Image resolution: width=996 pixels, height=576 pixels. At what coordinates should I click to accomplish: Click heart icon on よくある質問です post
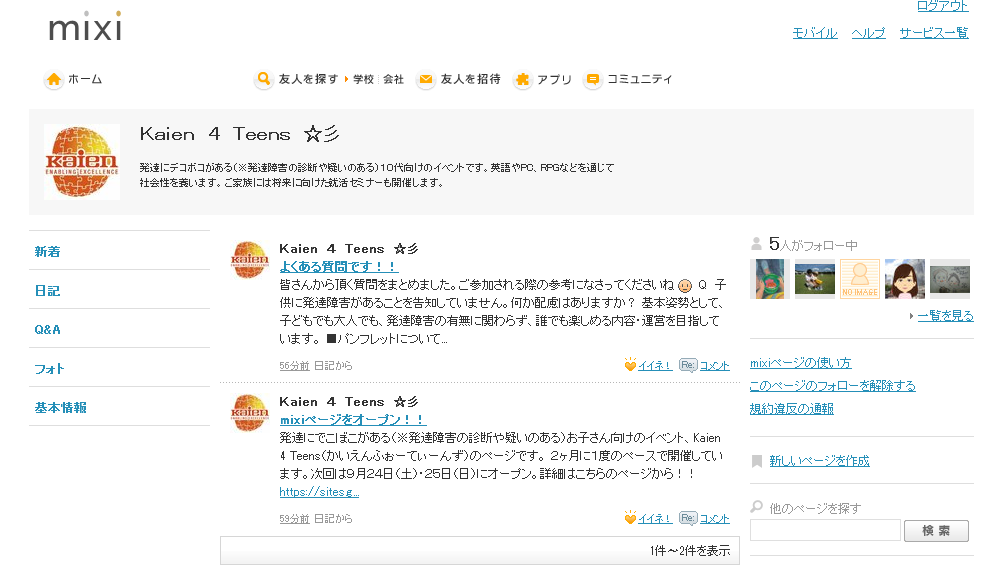tap(630, 365)
